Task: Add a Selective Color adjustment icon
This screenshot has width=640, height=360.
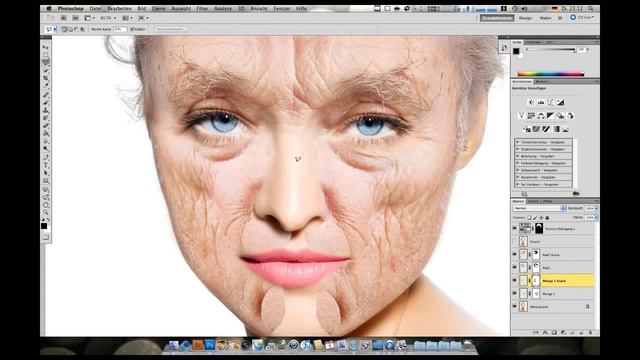Action: tap(566, 129)
